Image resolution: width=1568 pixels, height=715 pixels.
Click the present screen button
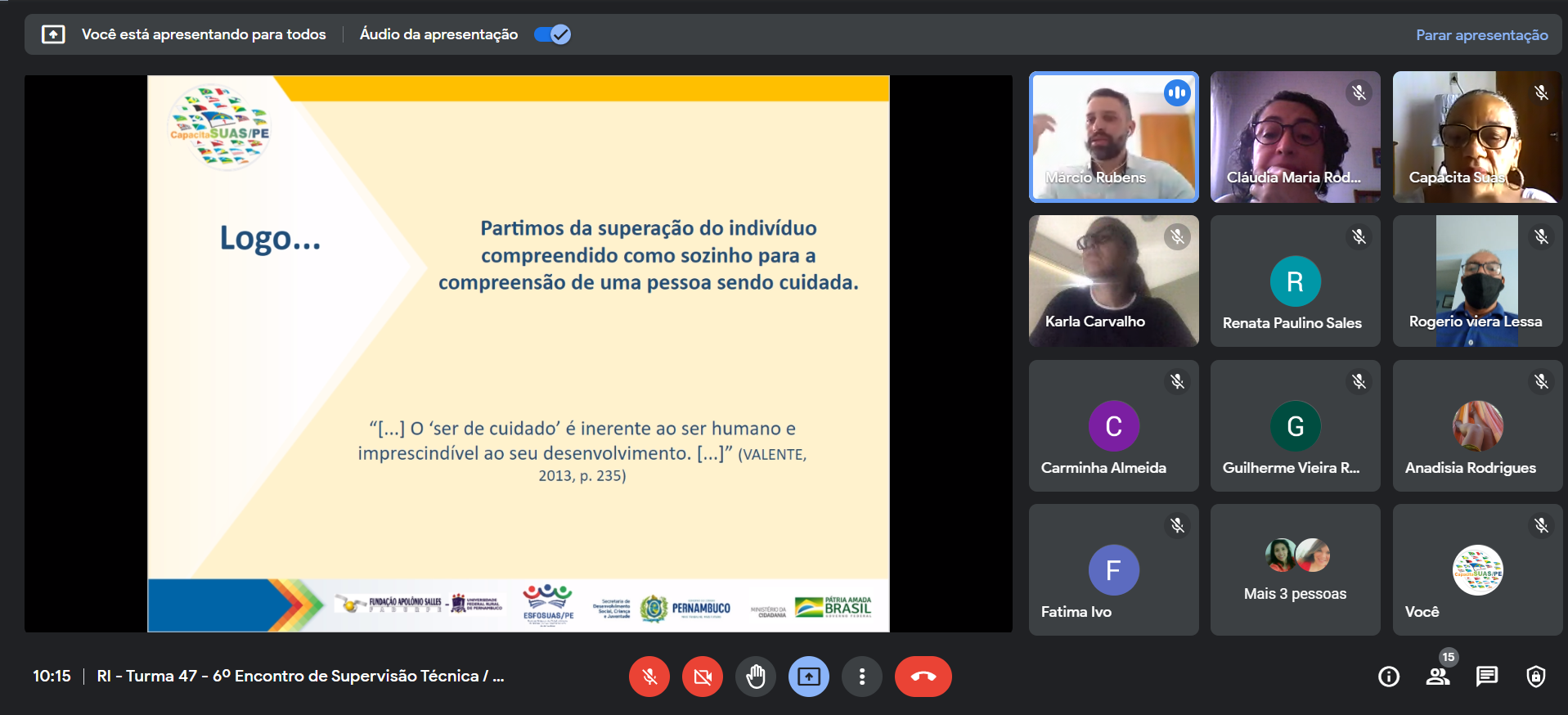pyautogui.click(x=808, y=677)
